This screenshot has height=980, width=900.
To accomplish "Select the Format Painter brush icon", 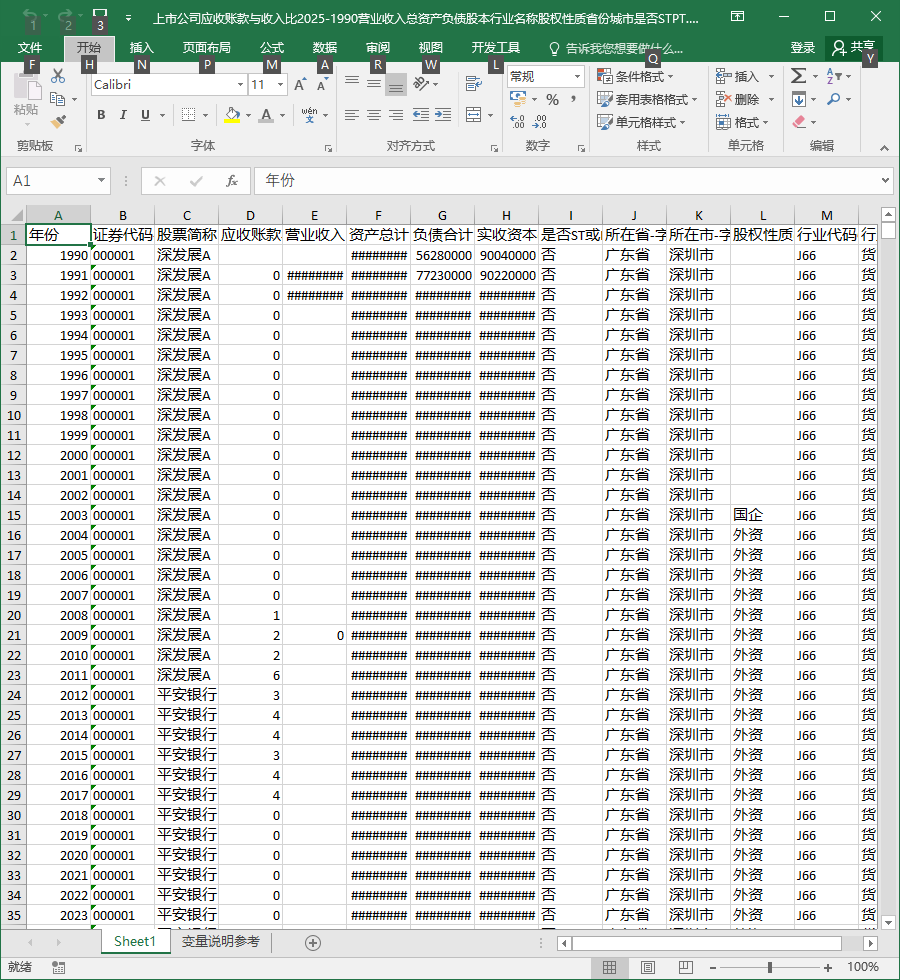I will coord(58,121).
